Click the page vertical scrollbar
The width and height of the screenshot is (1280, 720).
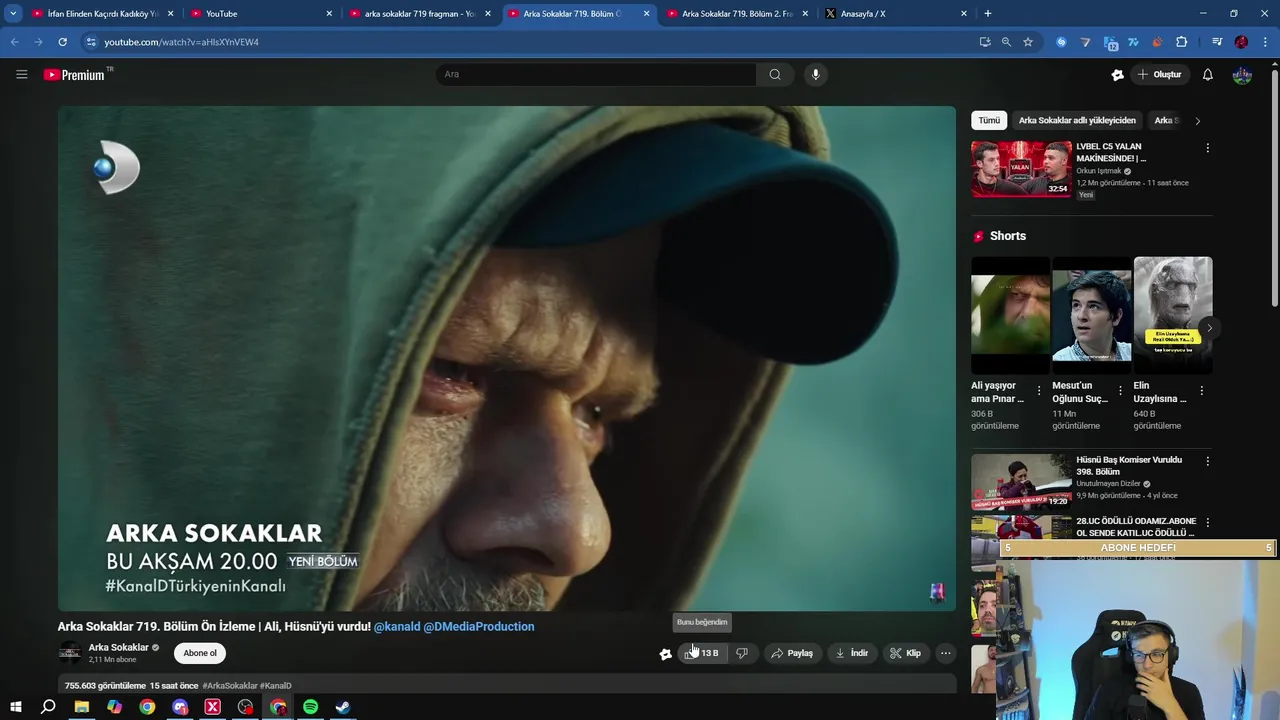pyautogui.click(x=1274, y=190)
